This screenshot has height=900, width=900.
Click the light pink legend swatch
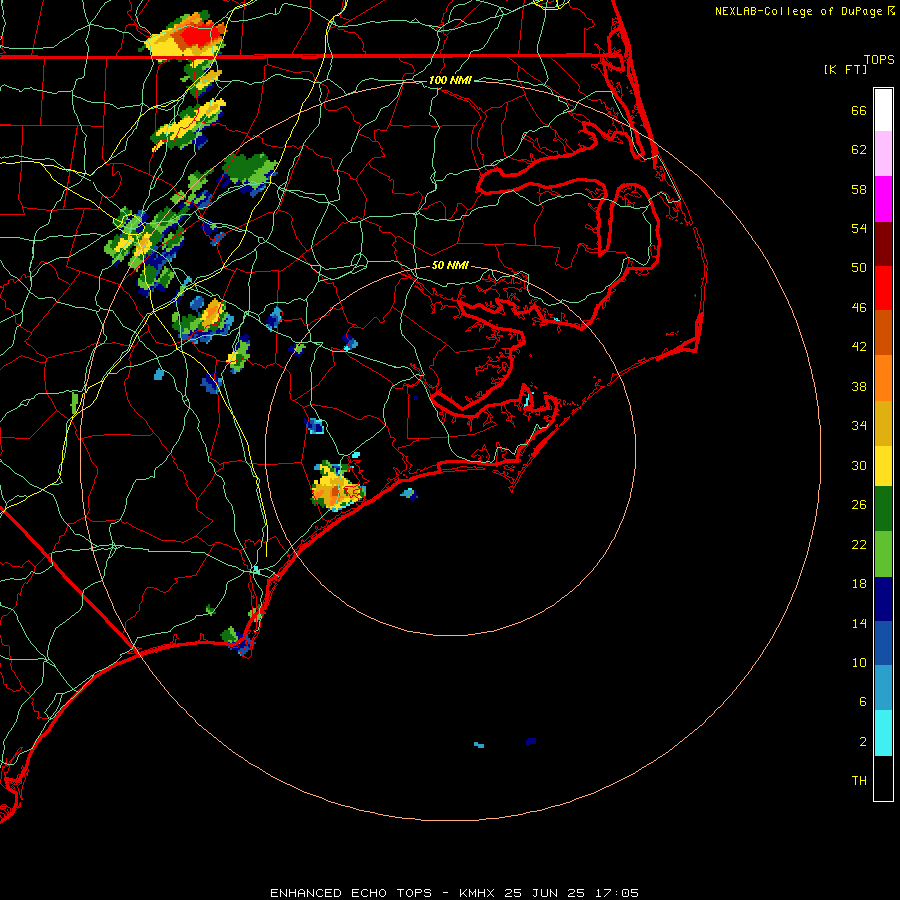tap(883, 153)
